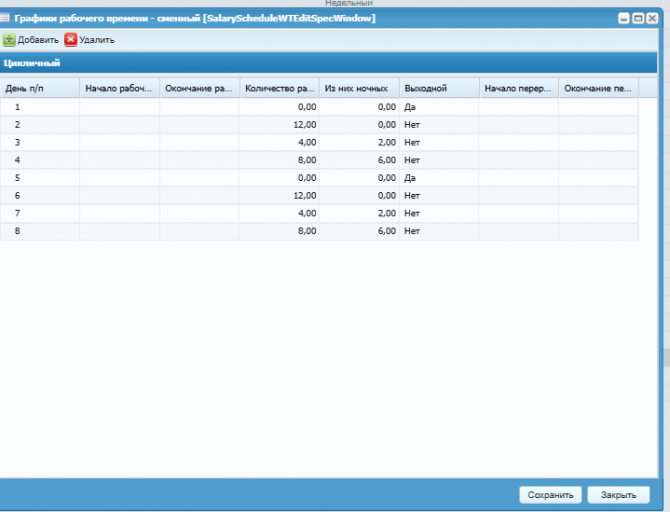Sort by the День п/п column header
Image resolution: width=670 pixels, height=512 pixels.
(40, 88)
